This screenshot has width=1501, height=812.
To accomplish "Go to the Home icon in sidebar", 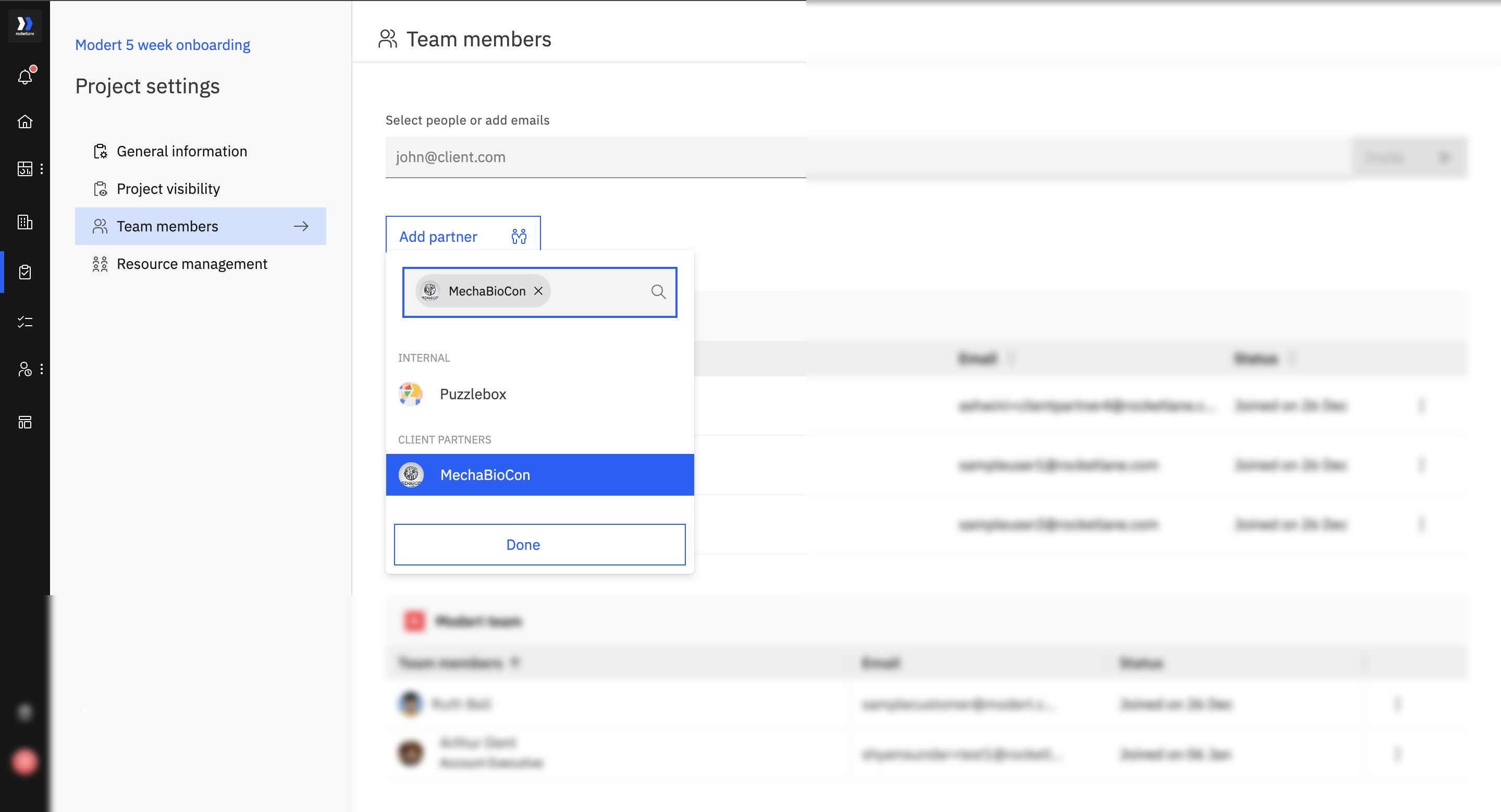I will tap(25, 122).
